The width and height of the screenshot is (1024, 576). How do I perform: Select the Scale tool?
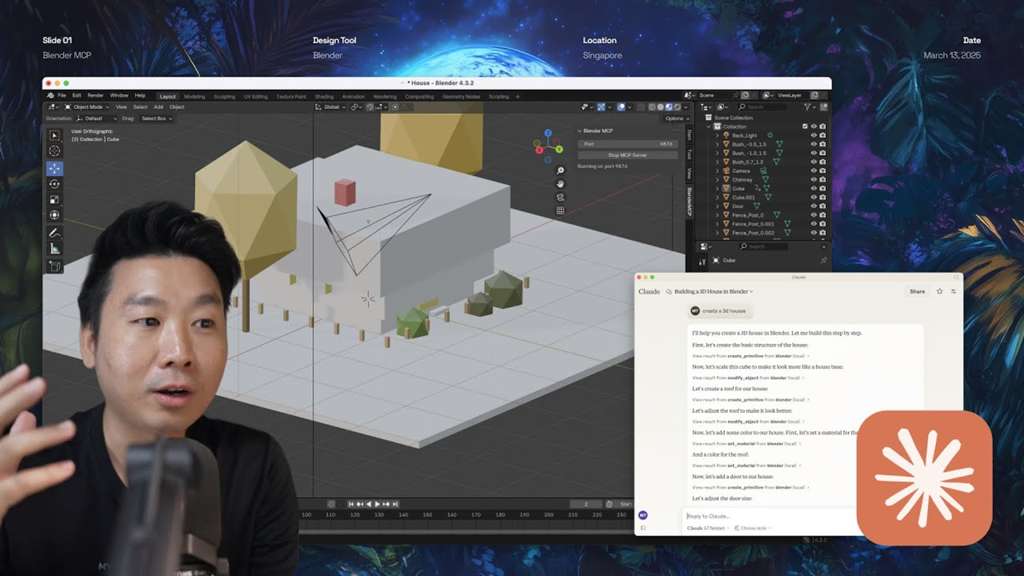pyautogui.click(x=55, y=200)
